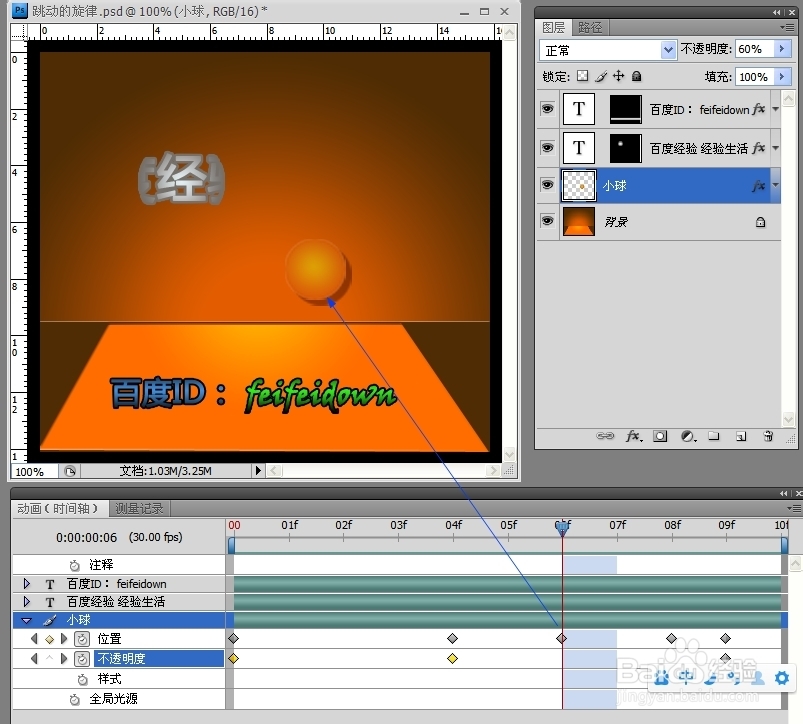Click opacity value field 60%

point(755,49)
